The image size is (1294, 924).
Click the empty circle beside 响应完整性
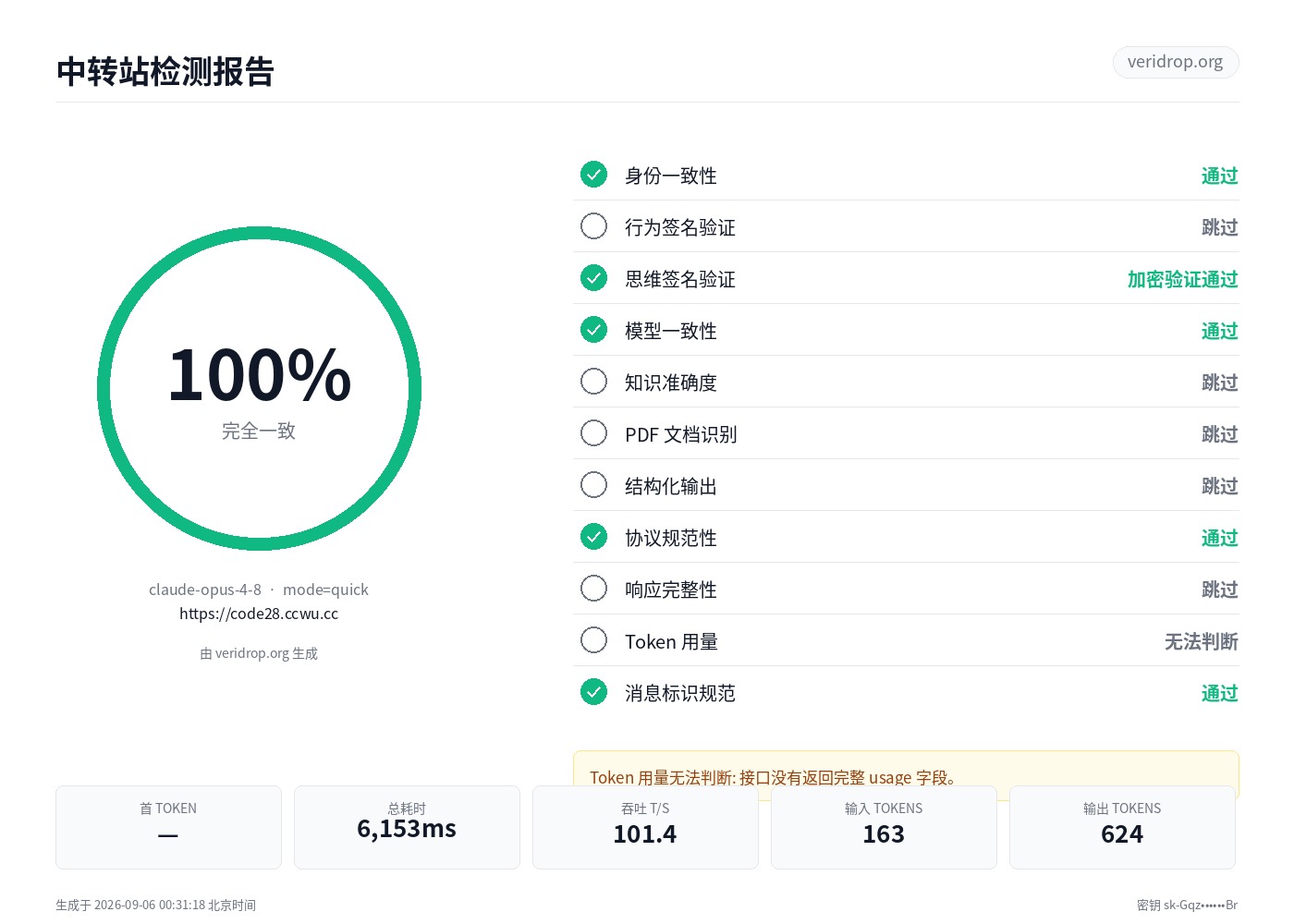[593, 589]
